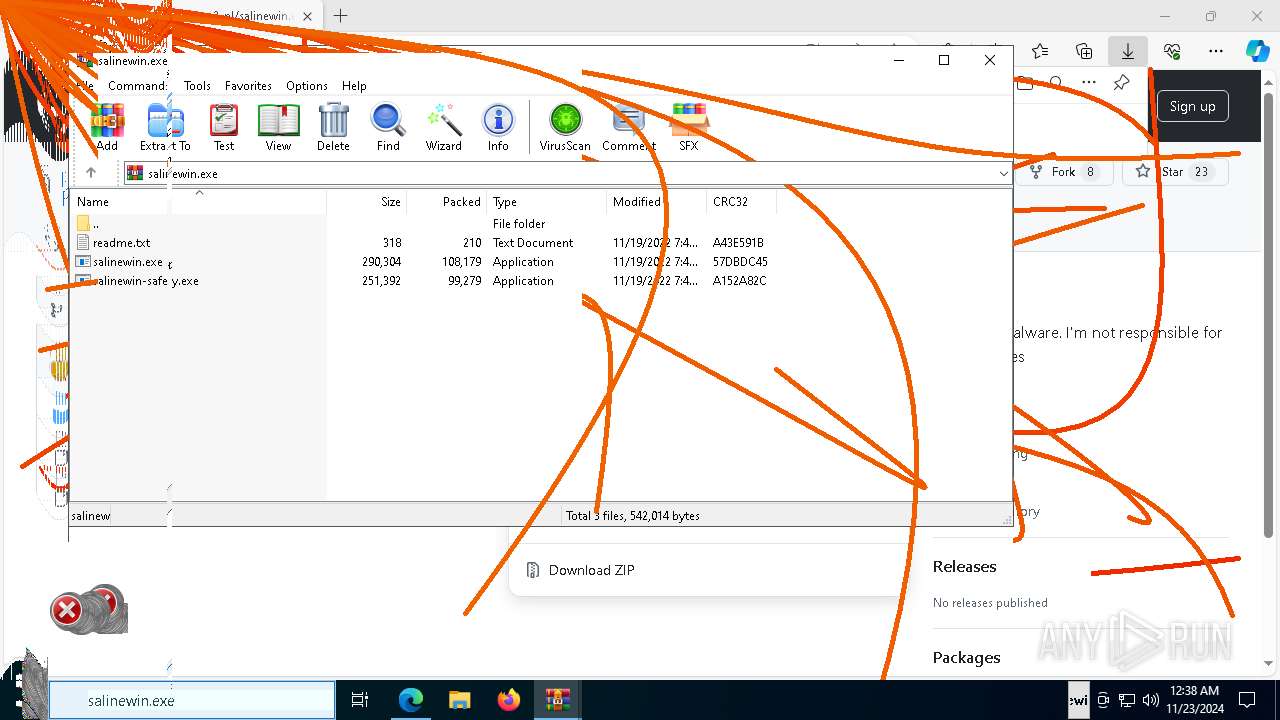Image resolution: width=1280 pixels, height=720 pixels.
Task: Sort files by Name column
Action: coord(199,201)
